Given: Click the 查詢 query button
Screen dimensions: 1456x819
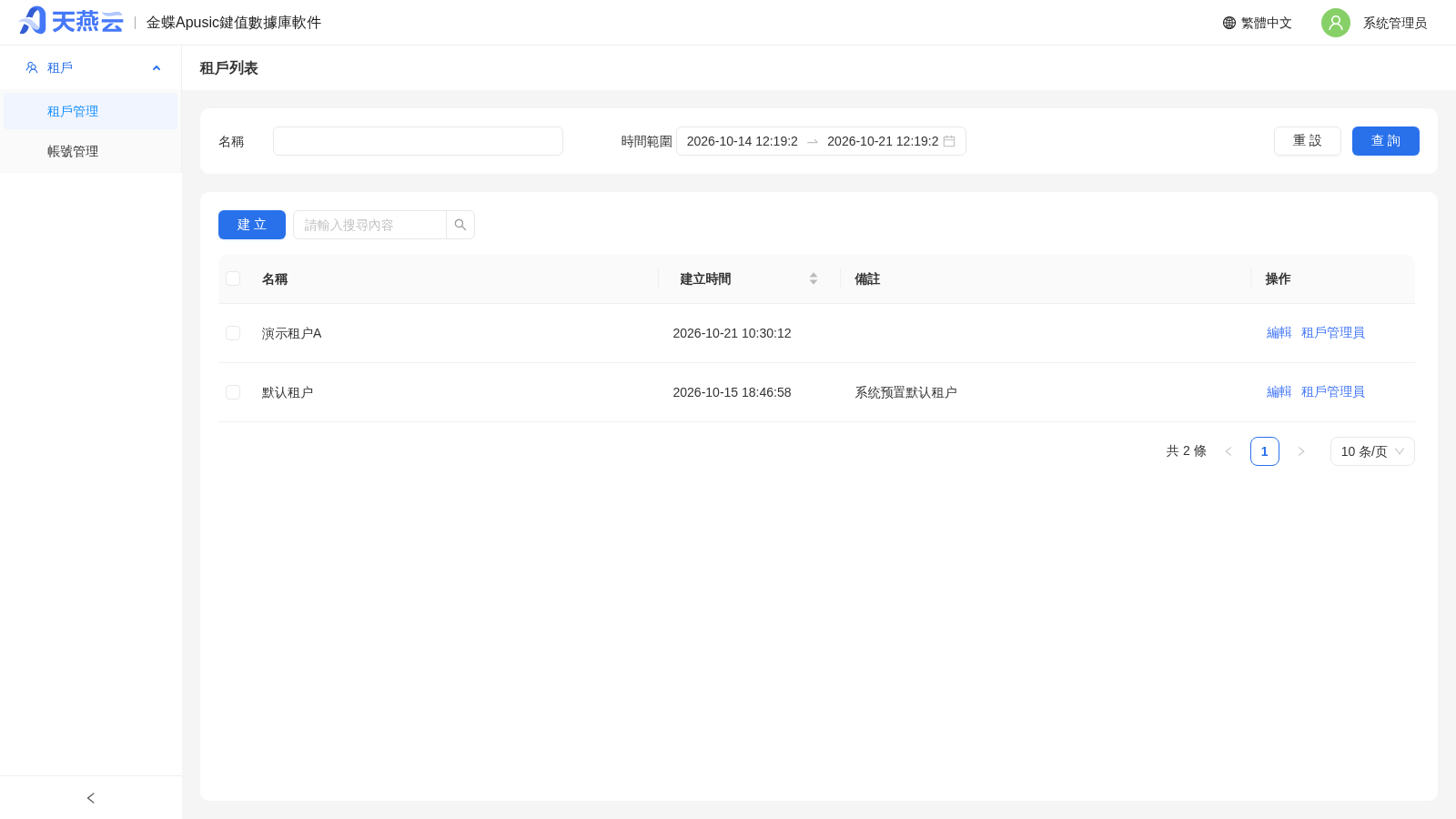Looking at the screenshot, I should tap(1386, 141).
